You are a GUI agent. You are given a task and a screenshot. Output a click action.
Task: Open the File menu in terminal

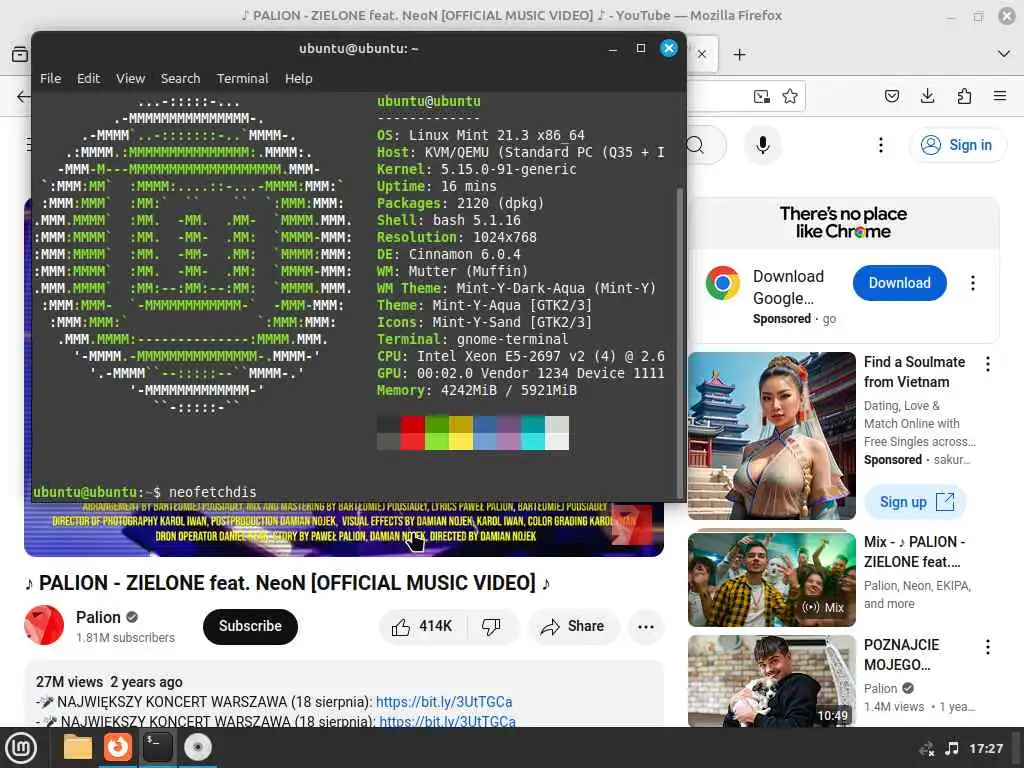pyautogui.click(x=50, y=78)
